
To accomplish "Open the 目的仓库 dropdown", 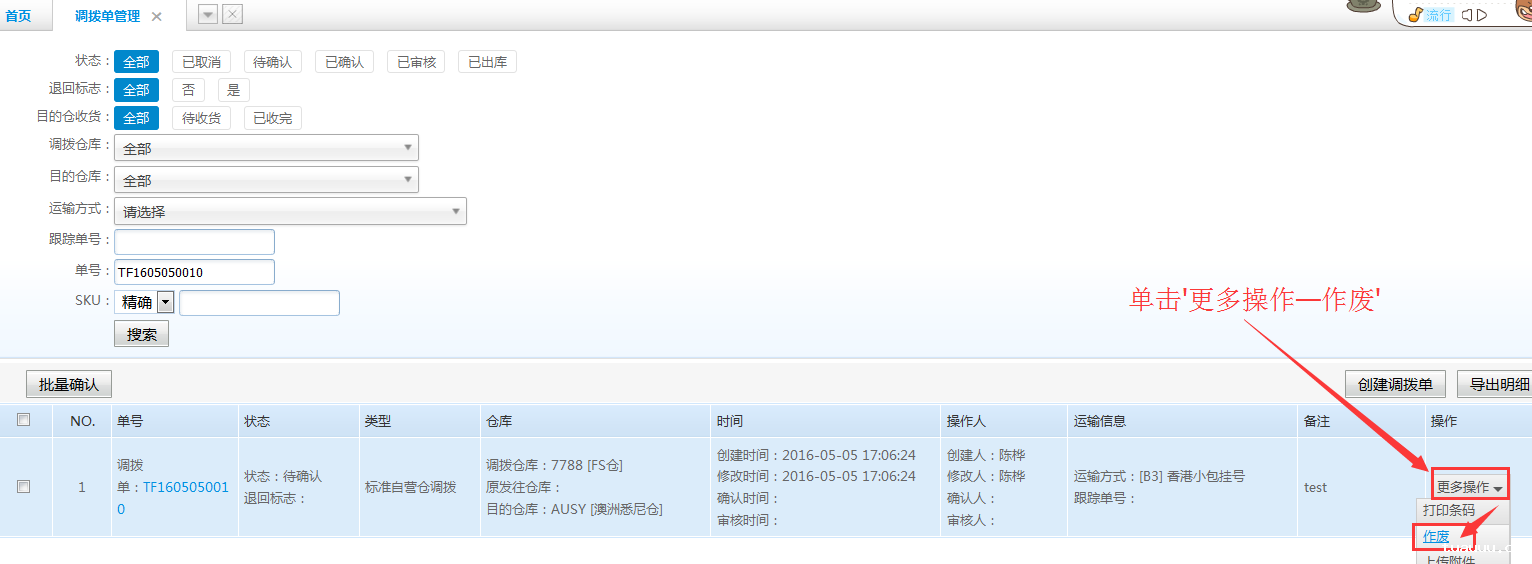I will coord(266,180).
